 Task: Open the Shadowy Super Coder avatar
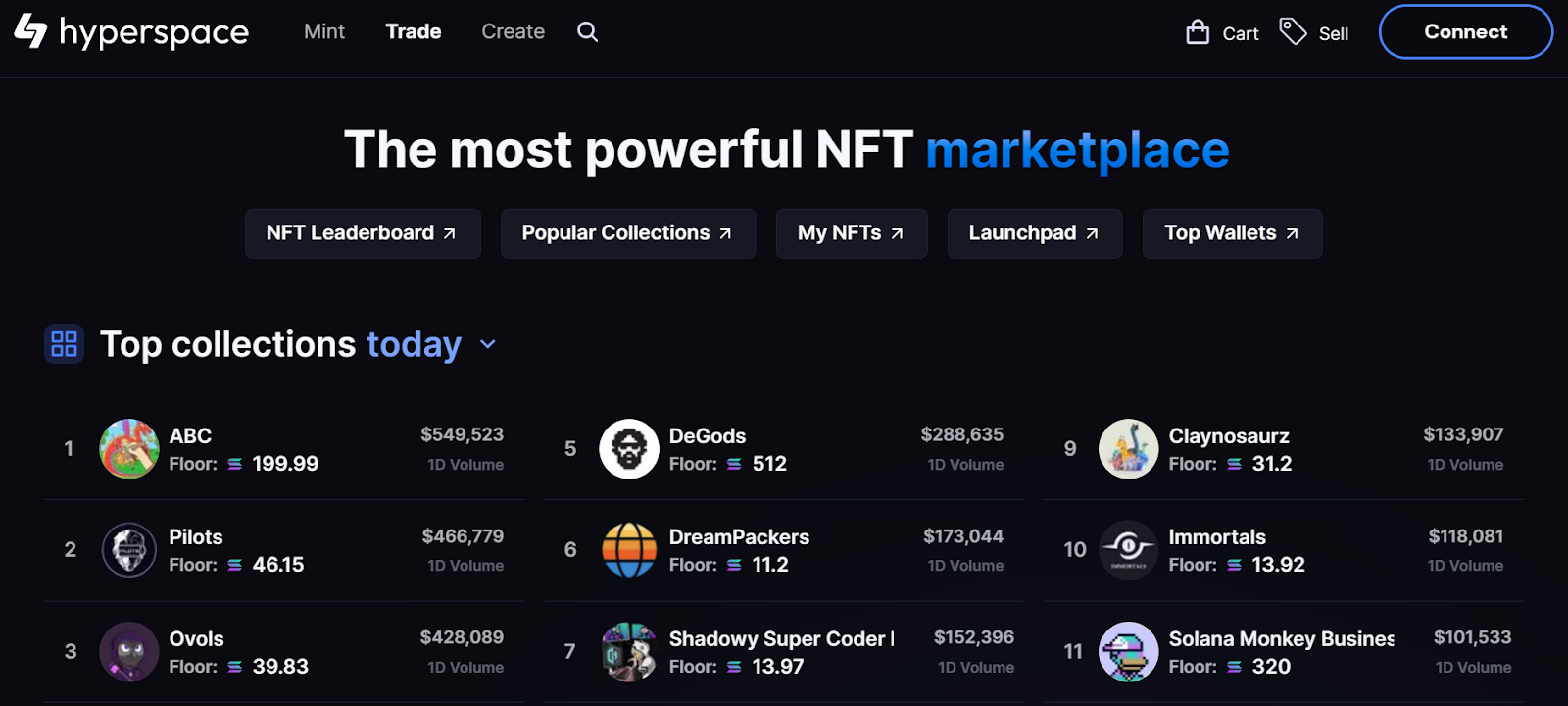[629, 651]
